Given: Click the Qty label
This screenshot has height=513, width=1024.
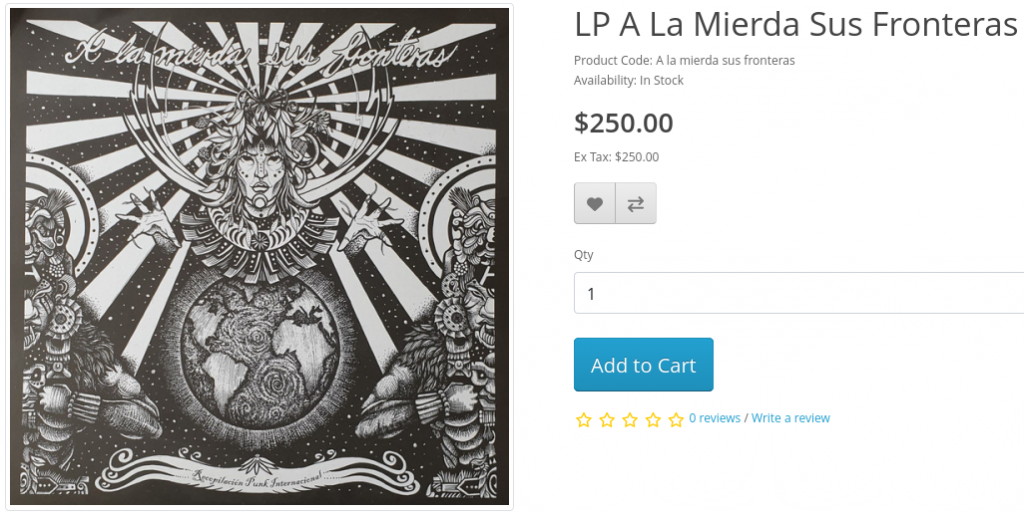Looking at the screenshot, I should pos(583,255).
